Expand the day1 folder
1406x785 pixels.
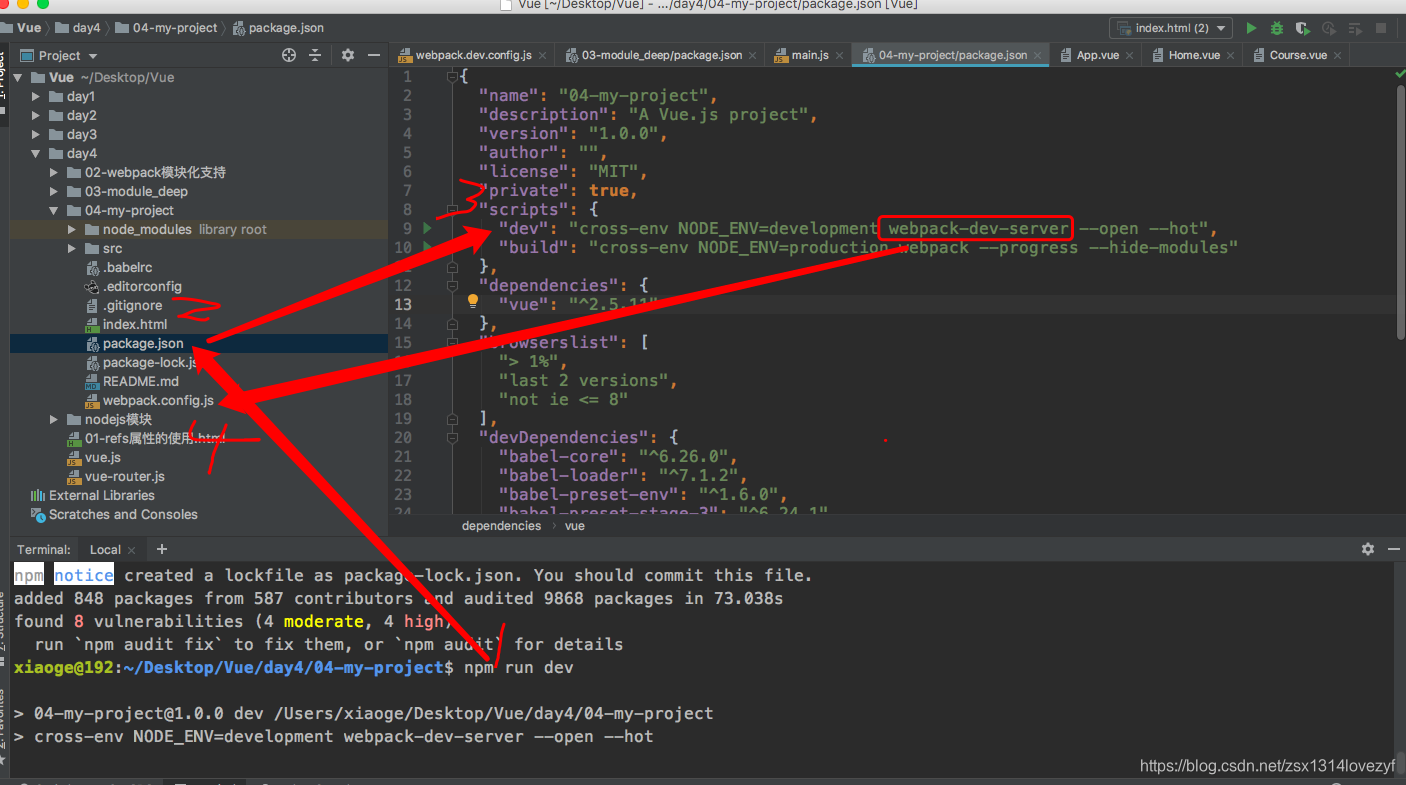coord(36,96)
